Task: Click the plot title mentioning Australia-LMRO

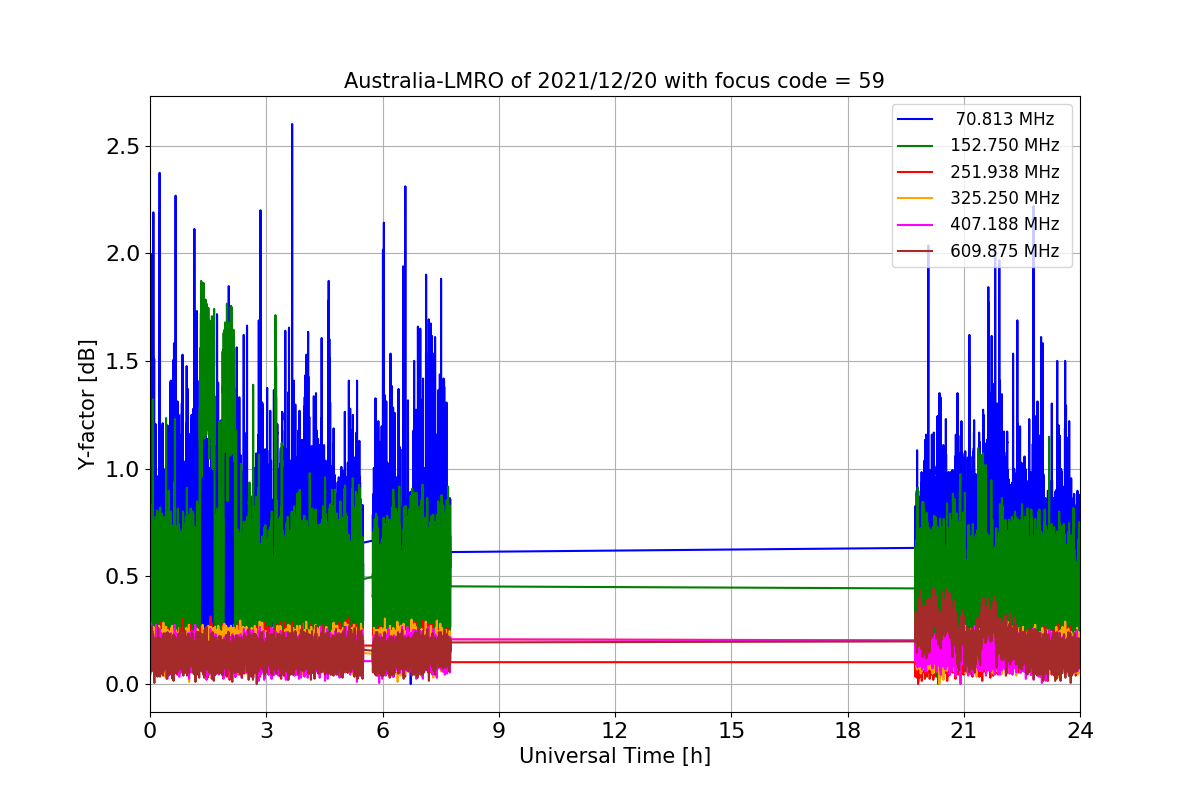Action: point(614,81)
